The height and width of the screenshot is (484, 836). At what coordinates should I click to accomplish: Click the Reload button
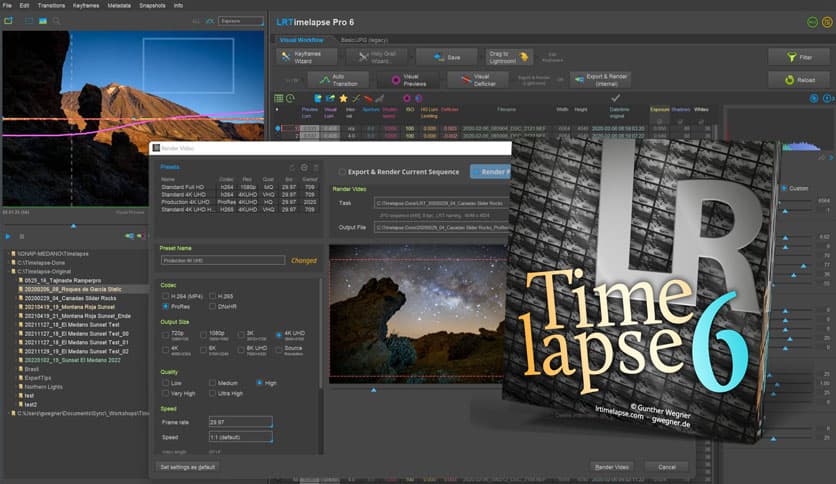click(800, 80)
